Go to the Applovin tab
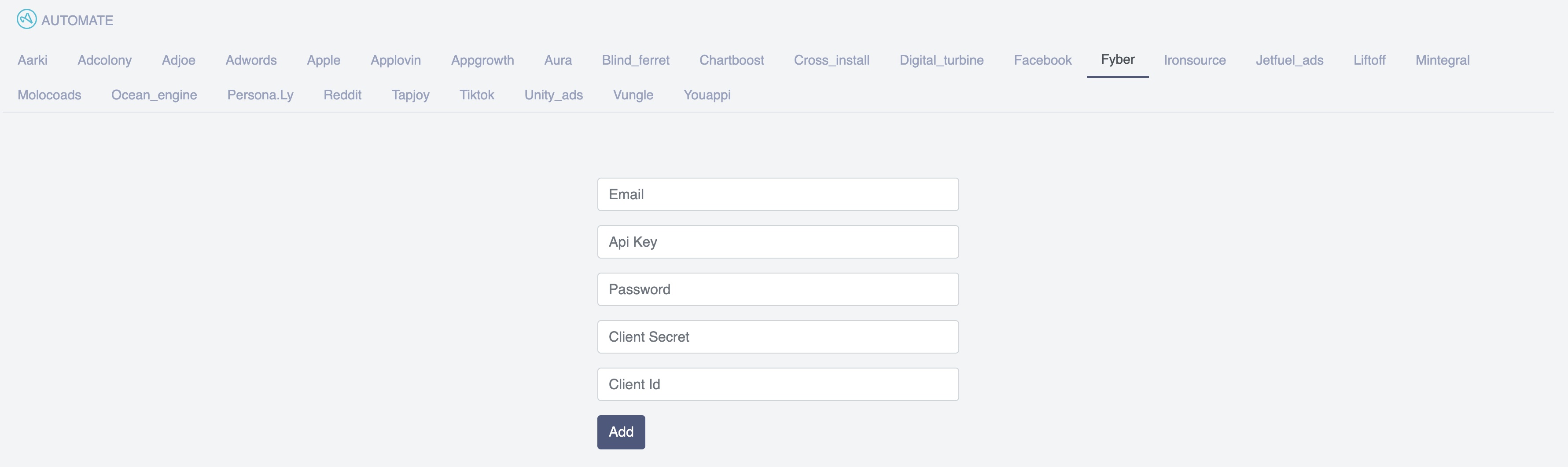 [396, 60]
